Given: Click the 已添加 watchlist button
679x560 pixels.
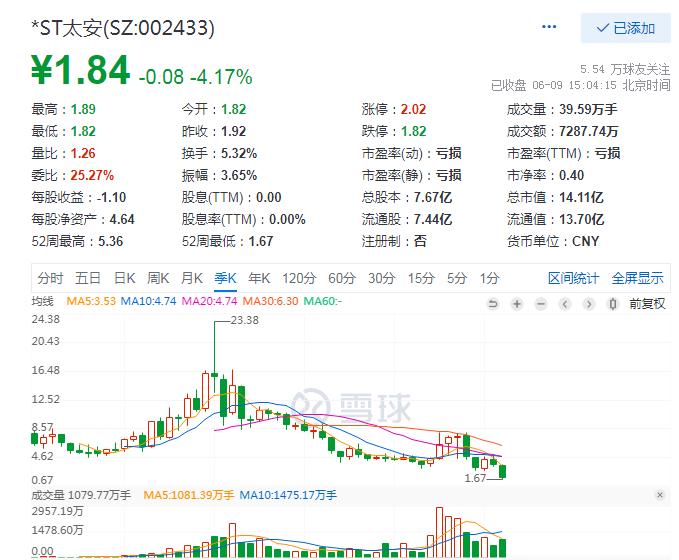Looking at the screenshot, I should (625, 28).
